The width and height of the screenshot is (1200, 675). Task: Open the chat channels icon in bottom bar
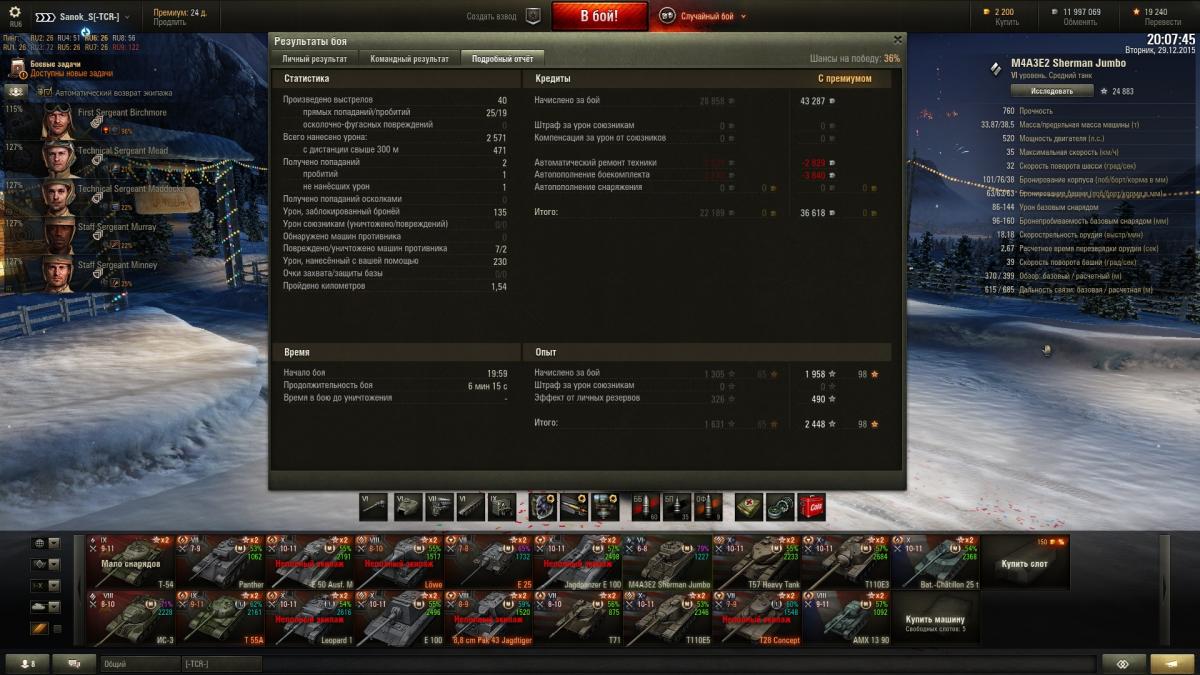(x=73, y=664)
